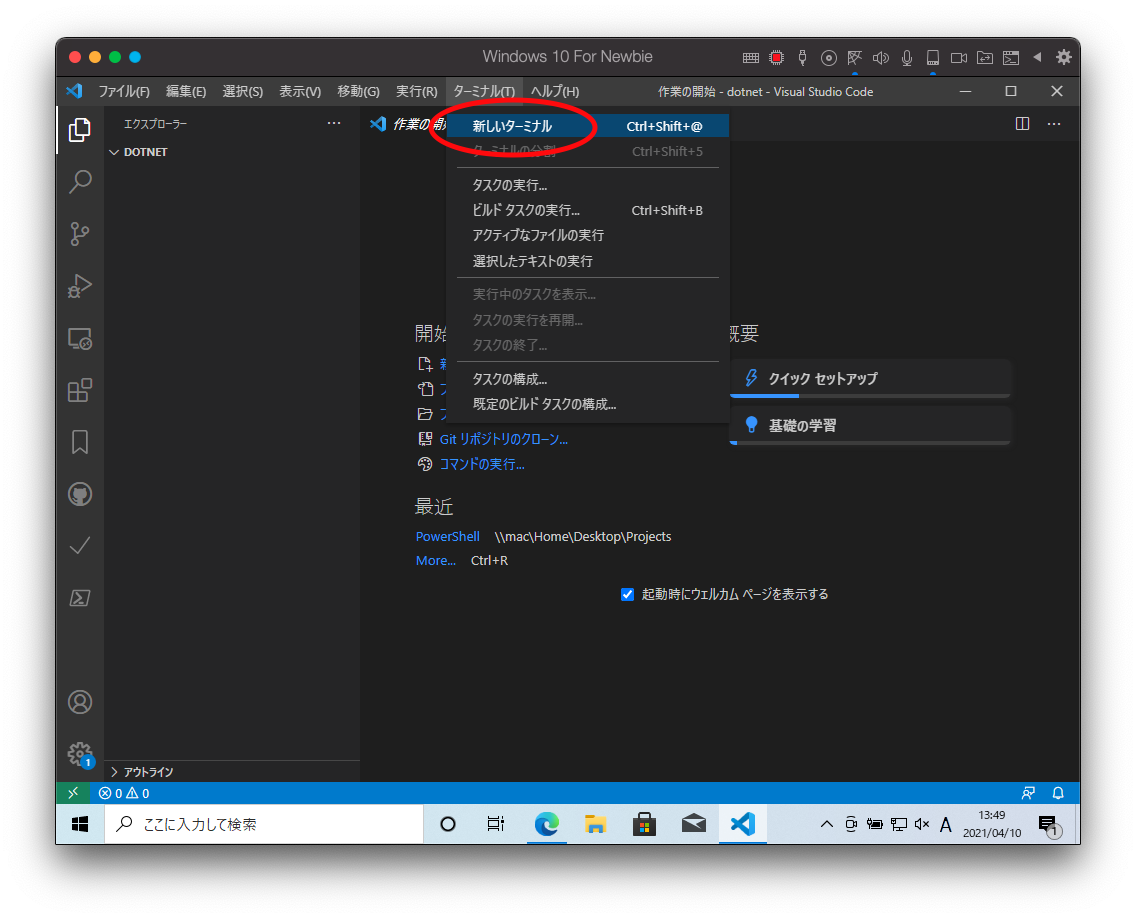
Task: Toggle the IME input mode A indicator
Action: click(945, 825)
